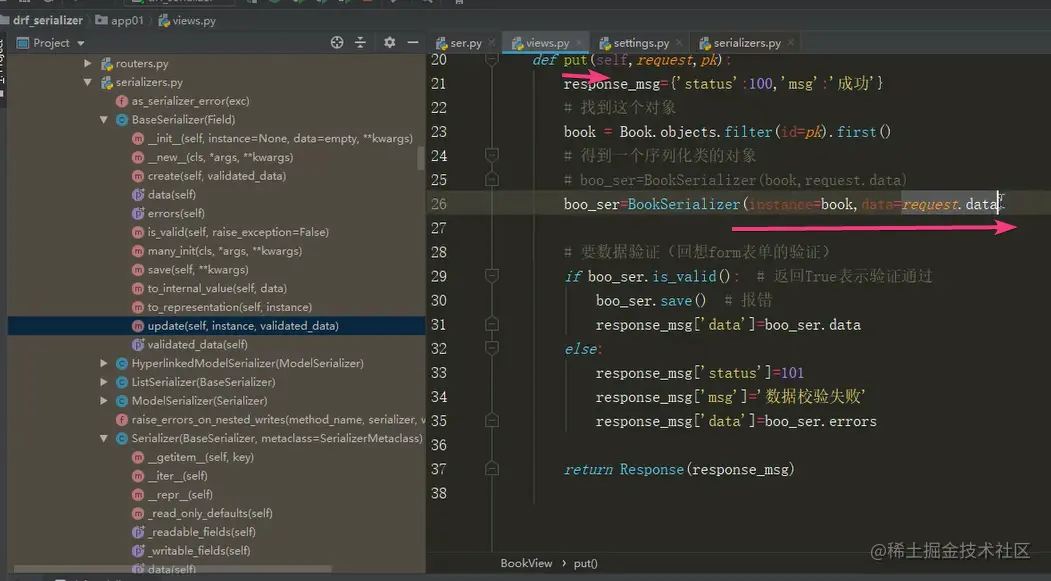Click put() in bottom breadcrumb

pos(585,564)
